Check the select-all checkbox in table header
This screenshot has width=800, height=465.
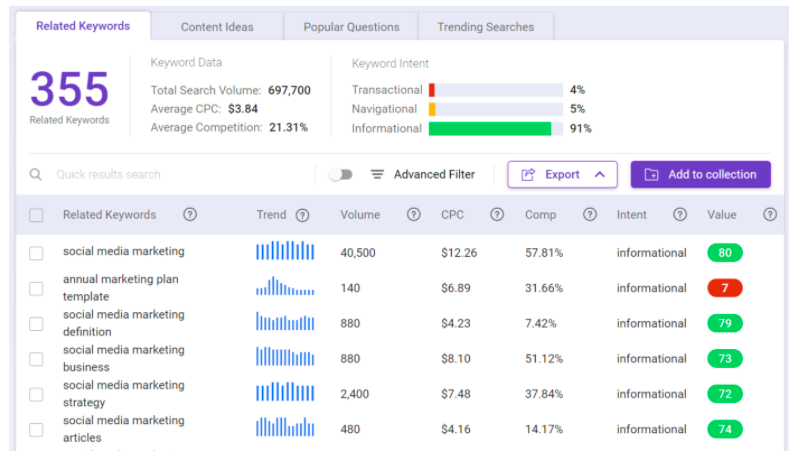(x=36, y=215)
